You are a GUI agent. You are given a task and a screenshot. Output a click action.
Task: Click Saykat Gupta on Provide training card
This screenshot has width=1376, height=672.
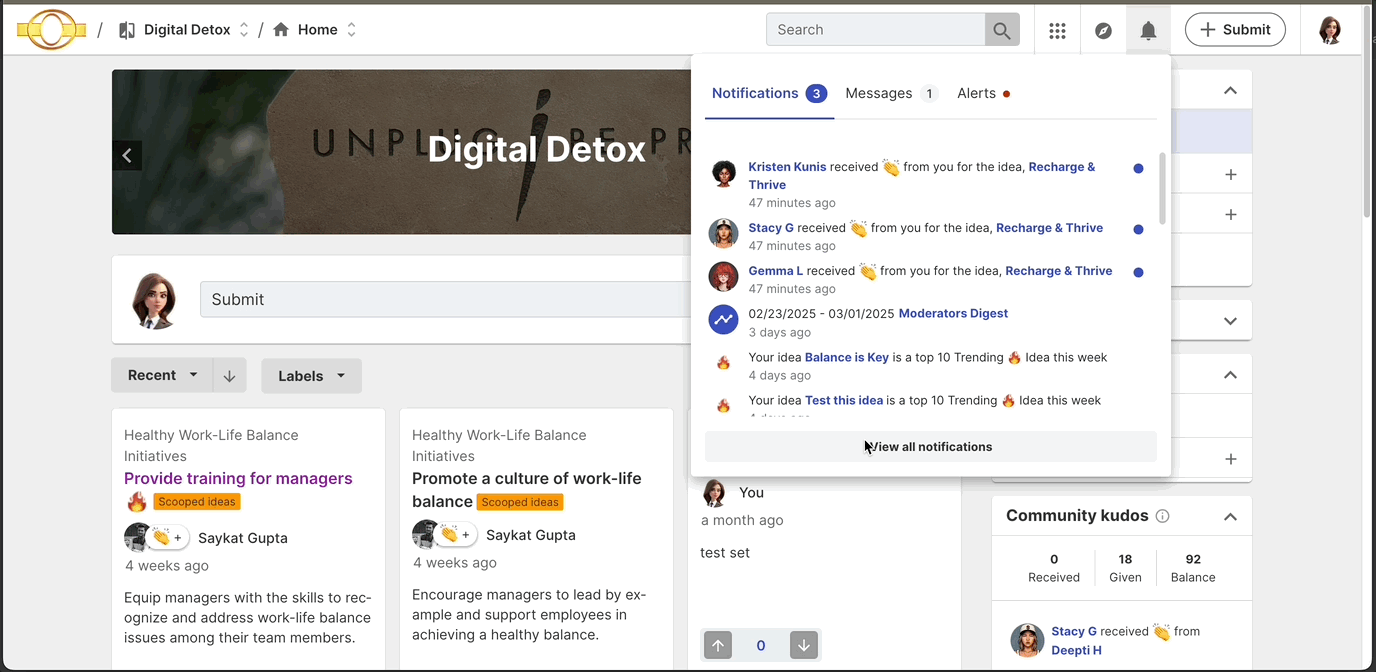243,538
